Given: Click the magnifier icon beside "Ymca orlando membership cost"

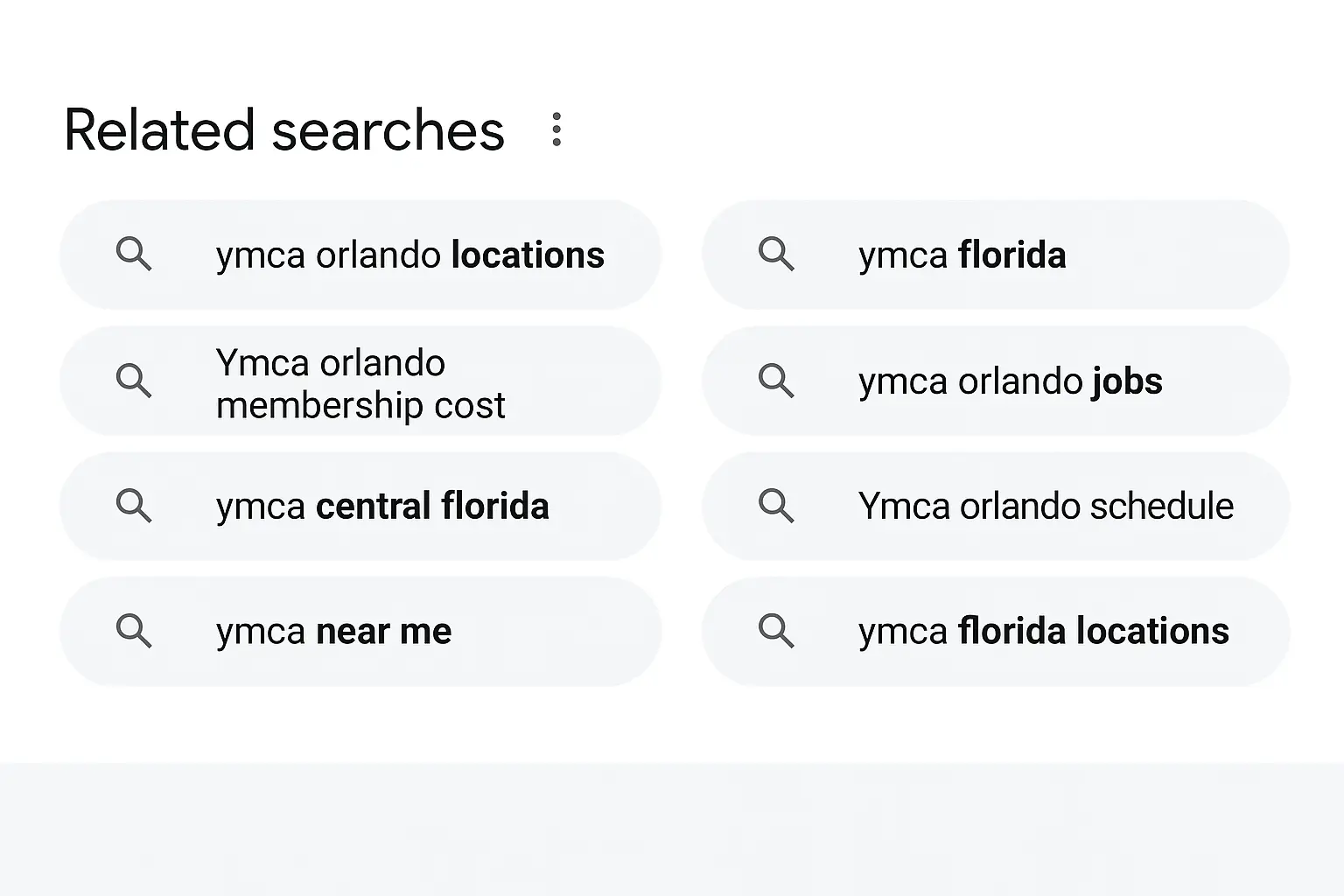Looking at the screenshot, I should 134,381.
